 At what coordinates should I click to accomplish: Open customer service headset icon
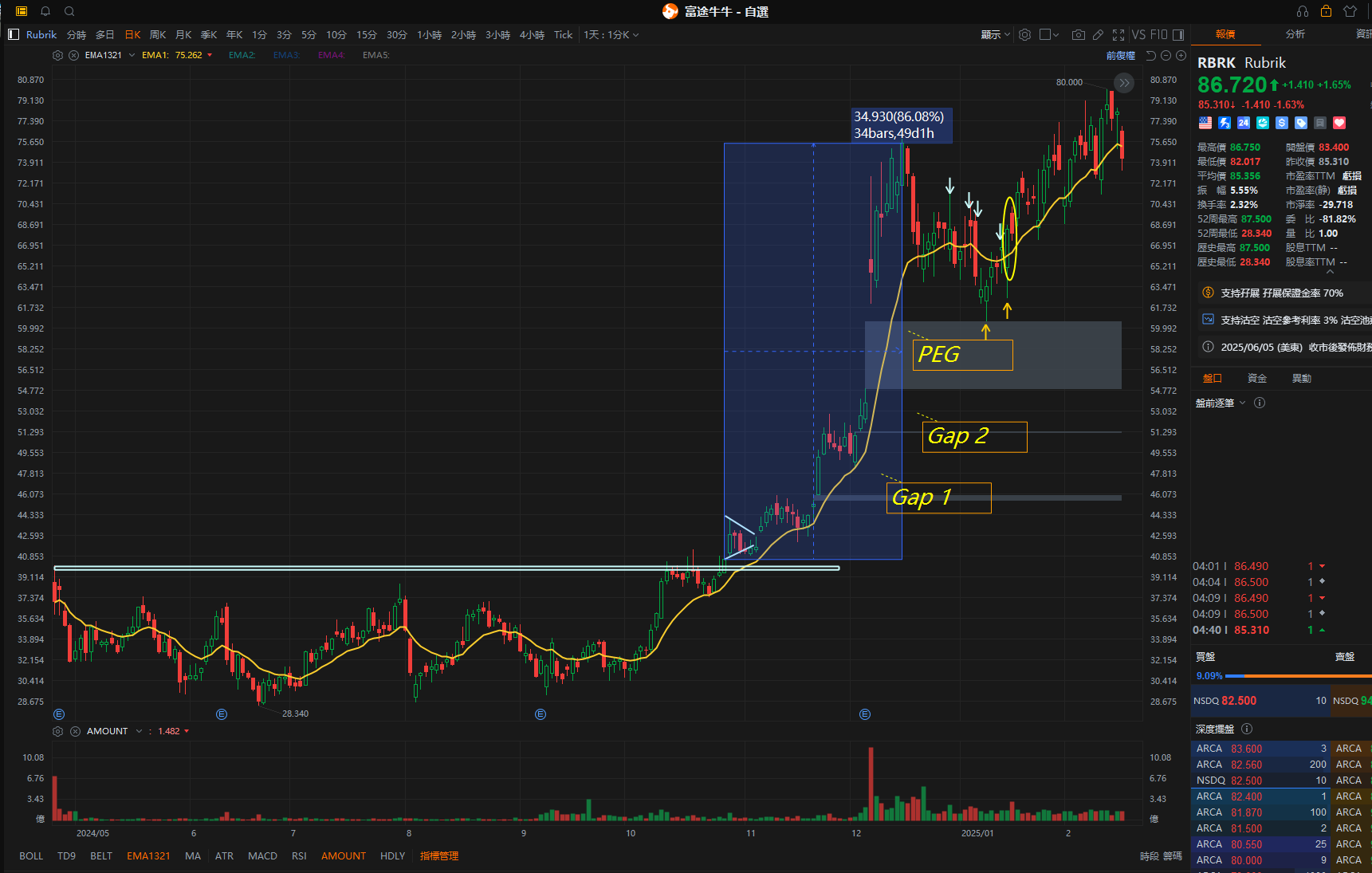pos(1303,11)
